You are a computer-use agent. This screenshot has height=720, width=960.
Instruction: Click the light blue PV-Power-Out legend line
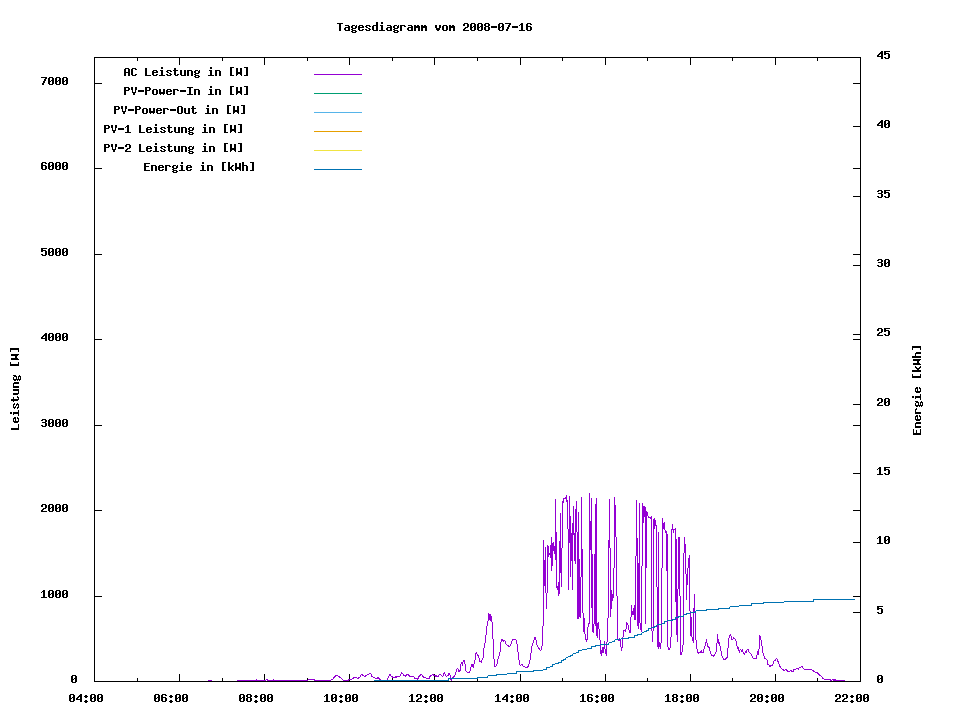click(x=337, y=112)
